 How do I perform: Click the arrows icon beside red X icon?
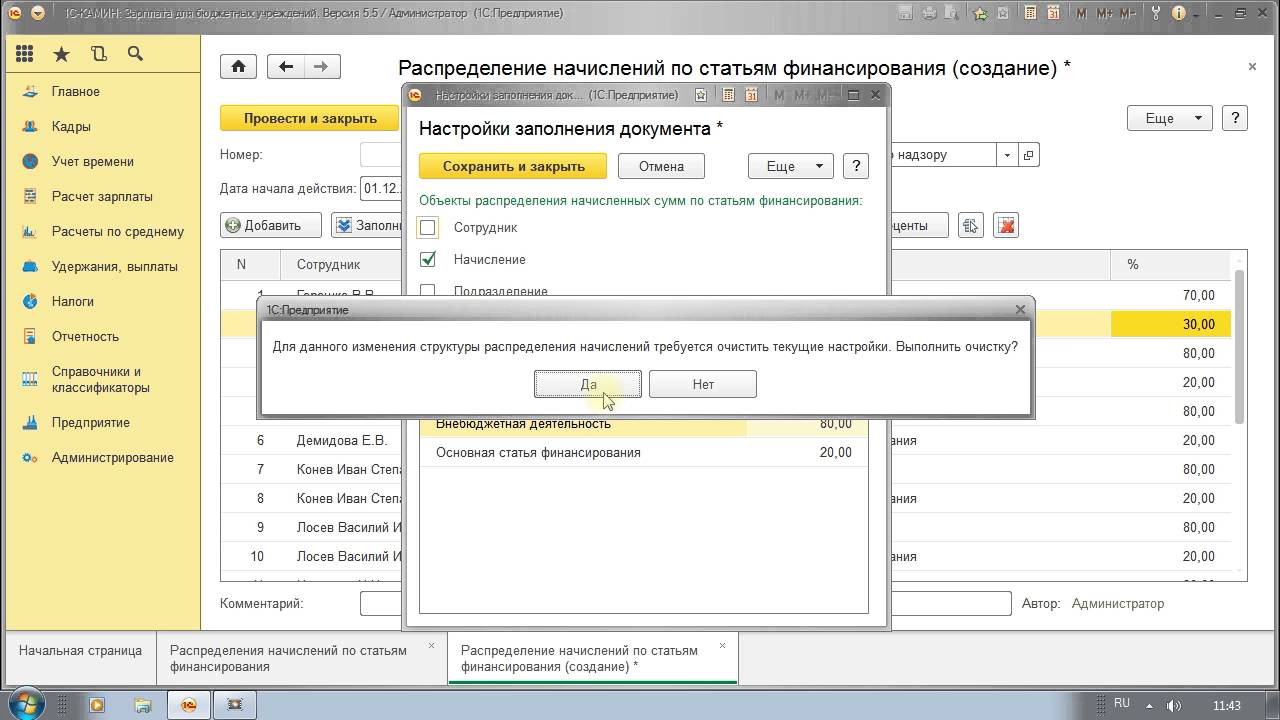[x=970, y=225]
